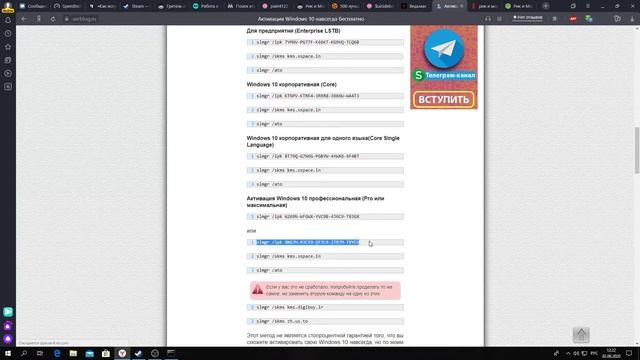Open browsing history clock icon in sidebar

8,33
